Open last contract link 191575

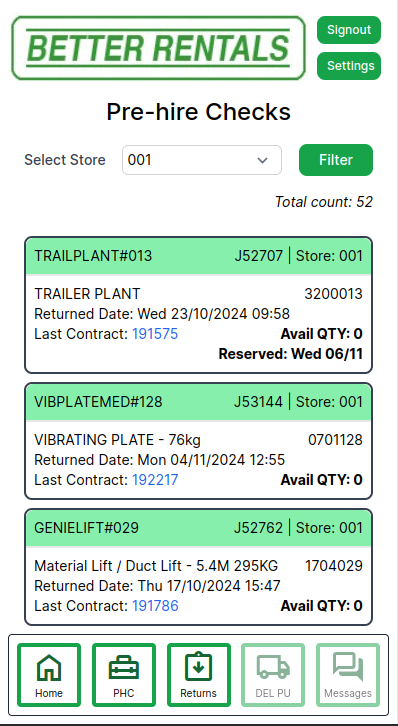click(x=155, y=334)
